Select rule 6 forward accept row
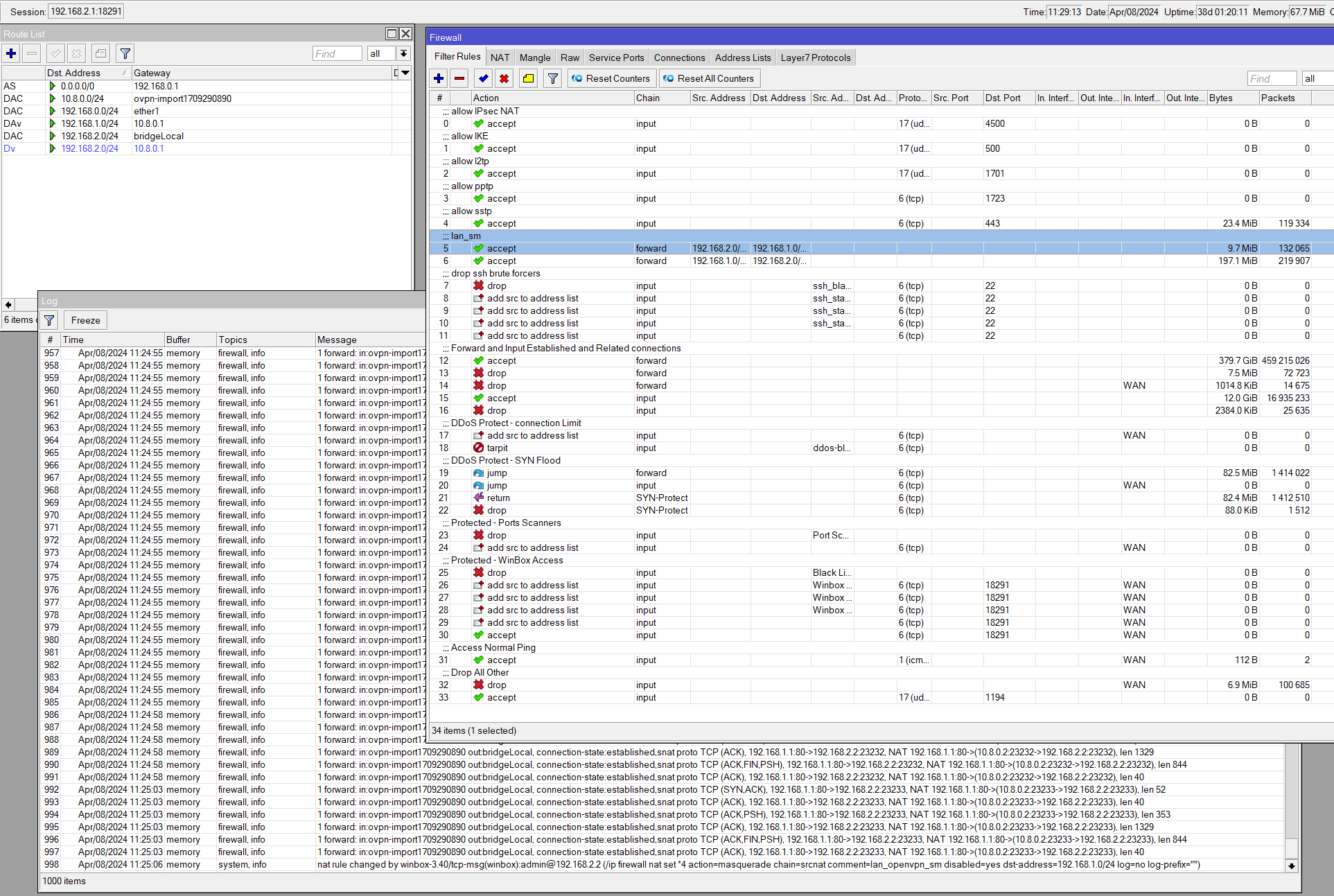Screen dimensions: 1334x896 [881, 261]
